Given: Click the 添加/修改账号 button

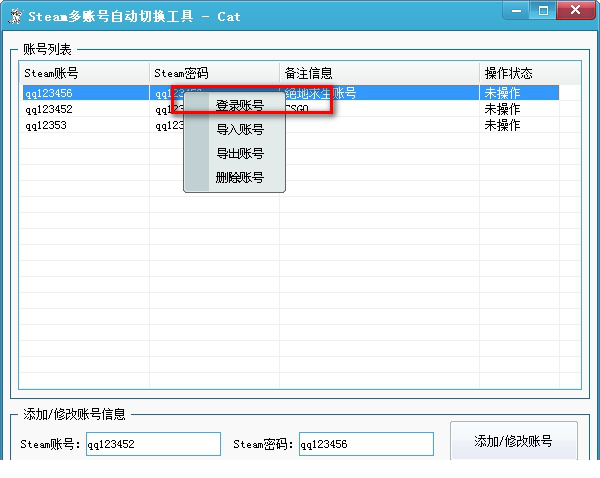Looking at the screenshot, I should [514, 441].
